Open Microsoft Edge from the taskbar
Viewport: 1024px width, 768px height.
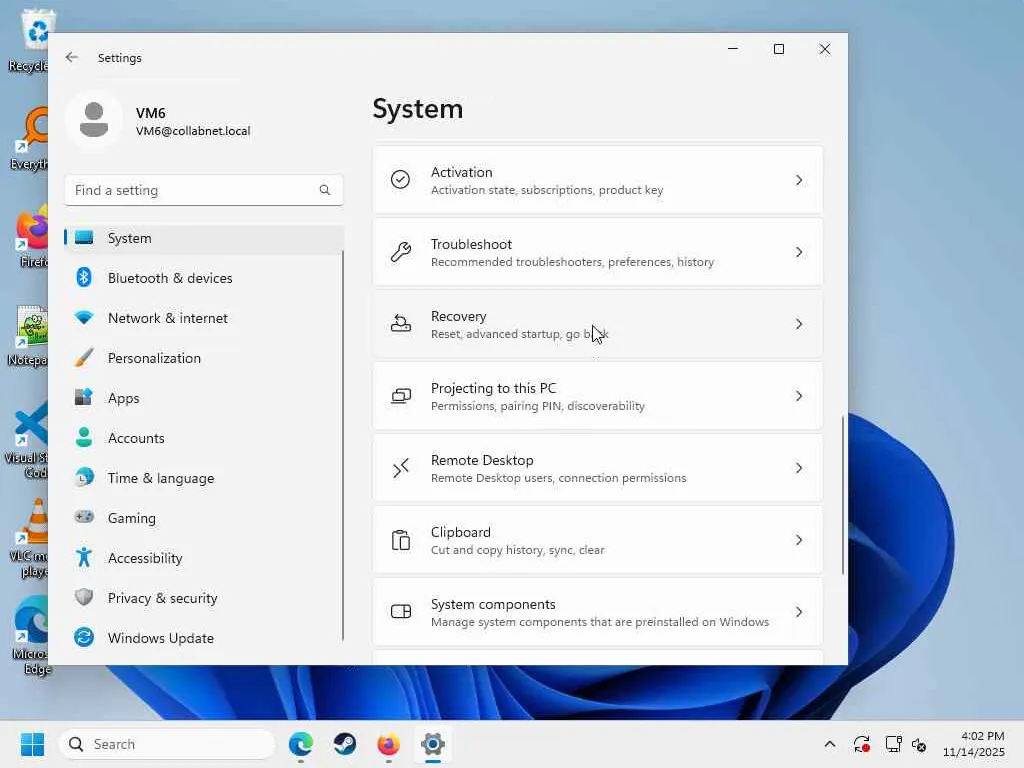click(300, 744)
